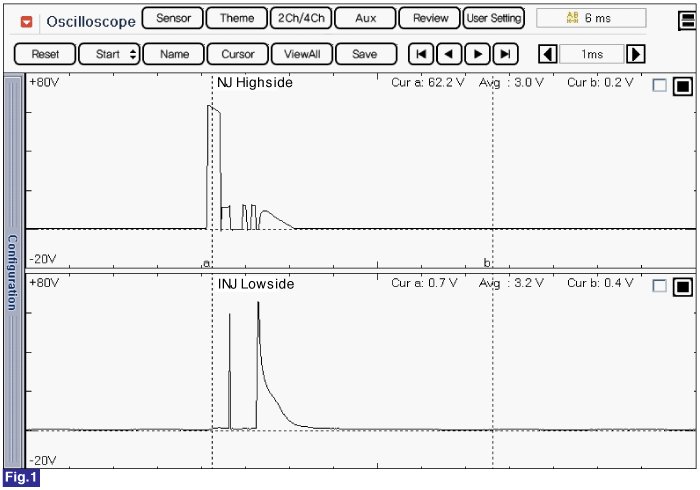The width and height of the screenshot is (700, 490).
Task: Step back one waveform frame
Action: (x=451, y=54)
